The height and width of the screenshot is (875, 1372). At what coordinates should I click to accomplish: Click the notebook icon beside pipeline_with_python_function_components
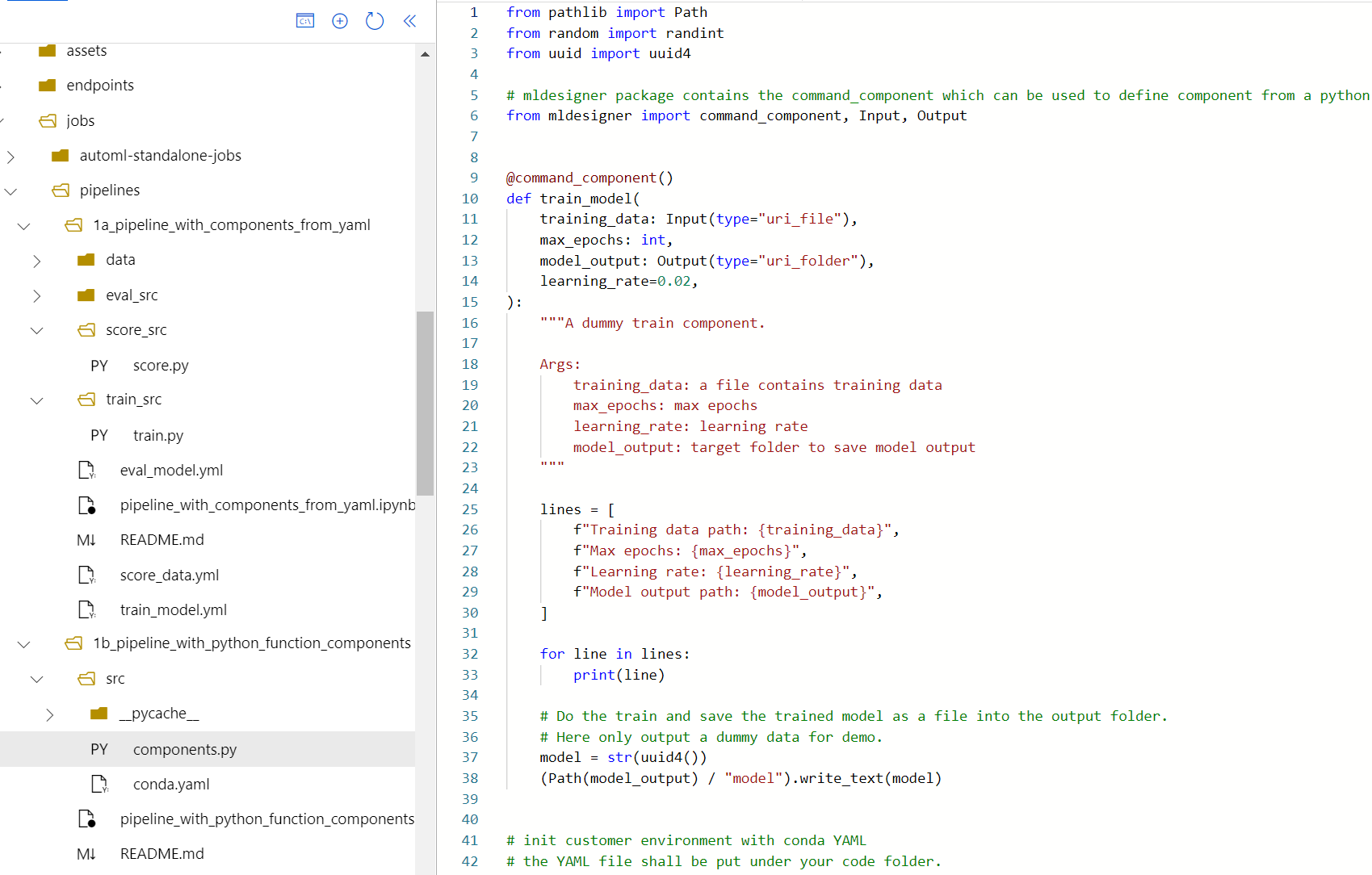coord(86,819)
